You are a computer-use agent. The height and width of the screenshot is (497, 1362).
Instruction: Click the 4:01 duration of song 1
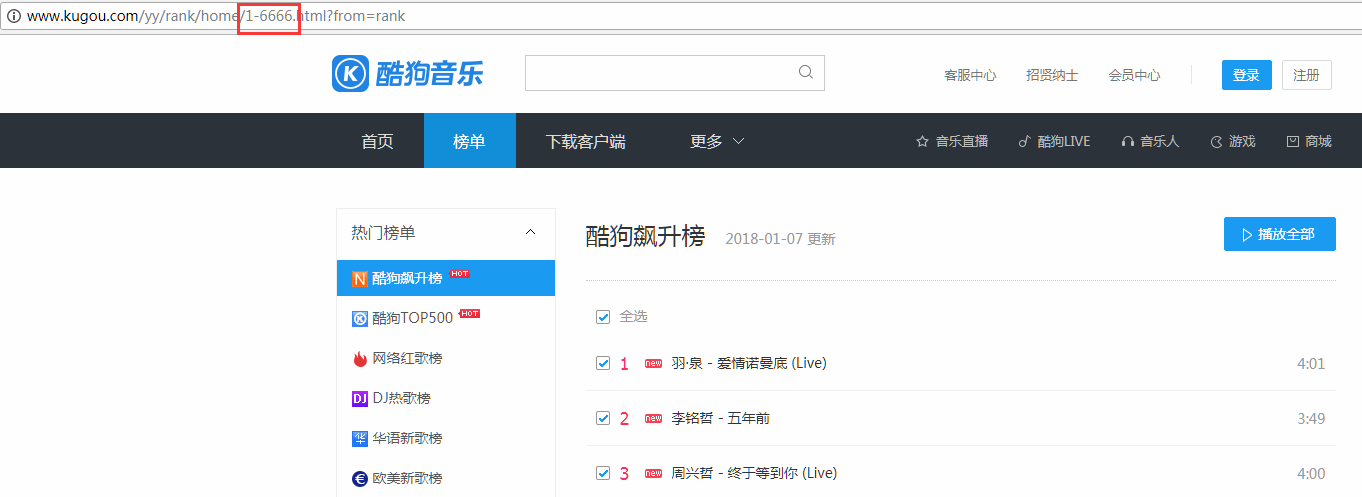(x=1311, y=364)
